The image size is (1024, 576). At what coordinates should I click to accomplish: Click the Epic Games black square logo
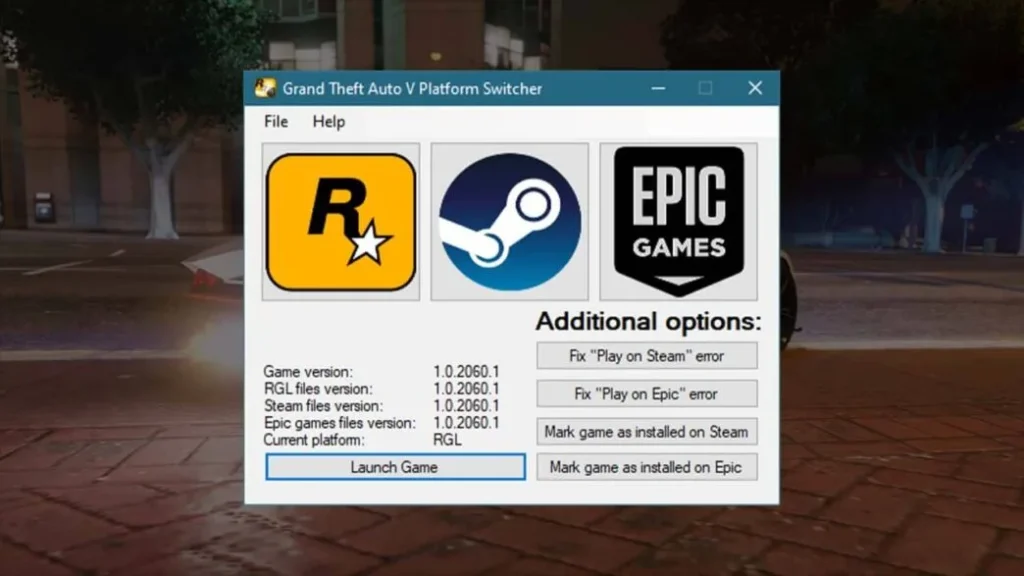point(680,221)
